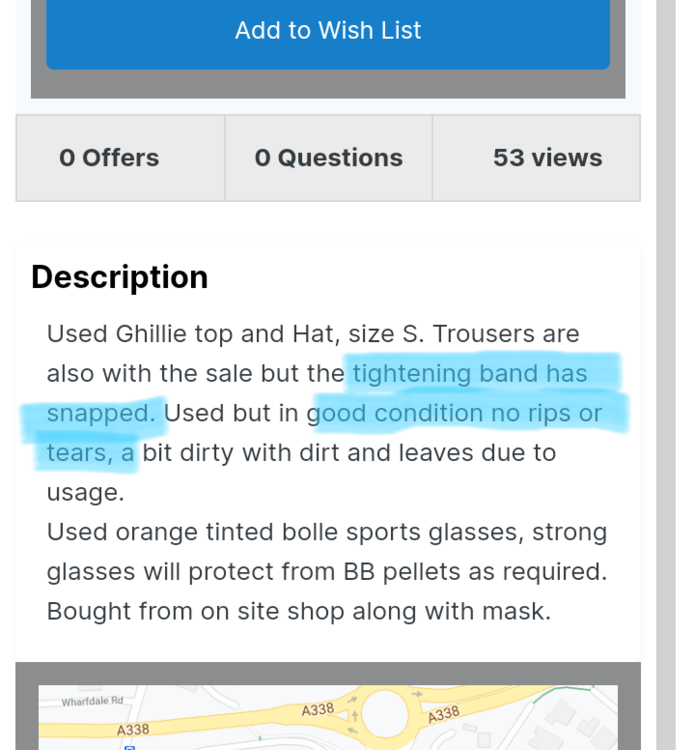The image size is (695, 750).
Task: Click the leftmost A338 road label
Action: point(133,731)
